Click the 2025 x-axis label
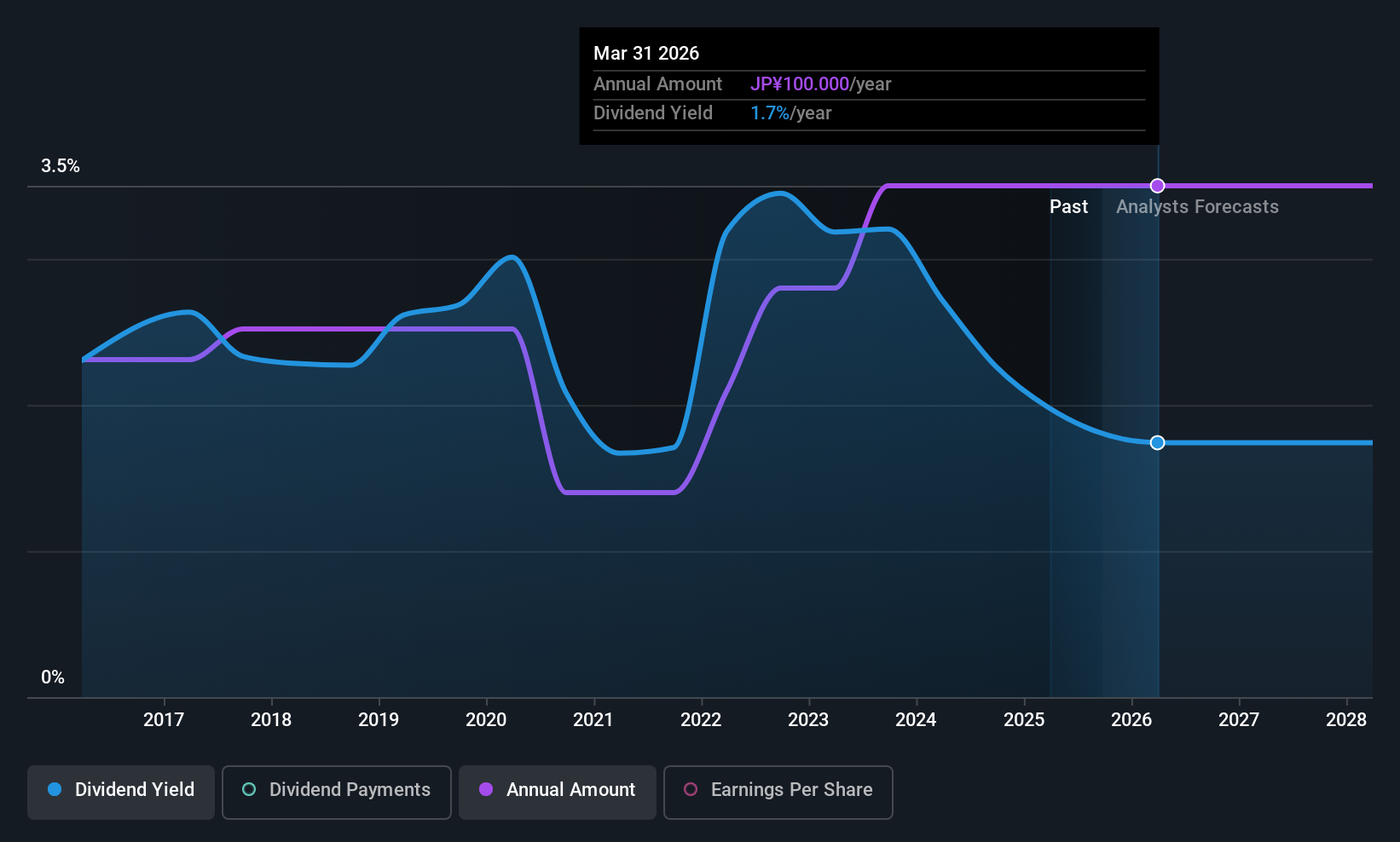The image size is (1400, 842). click(1024, 720)
